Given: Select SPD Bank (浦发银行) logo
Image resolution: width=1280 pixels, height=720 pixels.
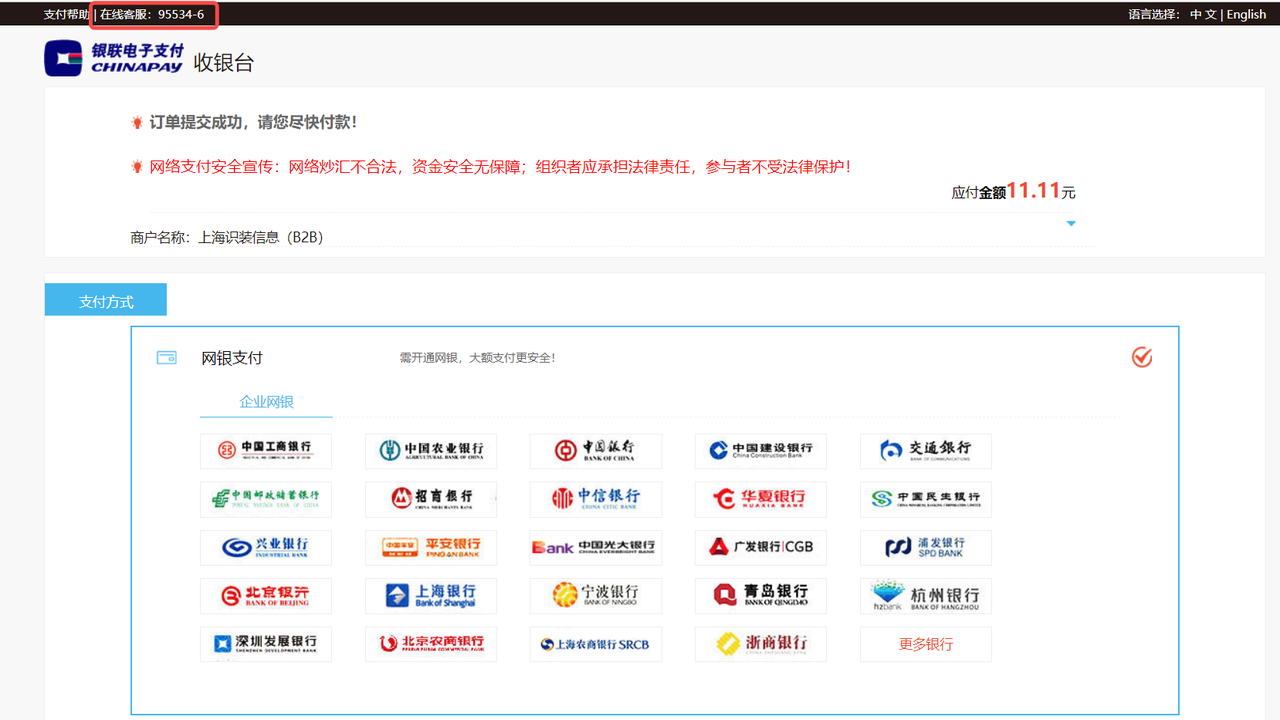Looking at the screenshot, I should [x=926, y=548].
